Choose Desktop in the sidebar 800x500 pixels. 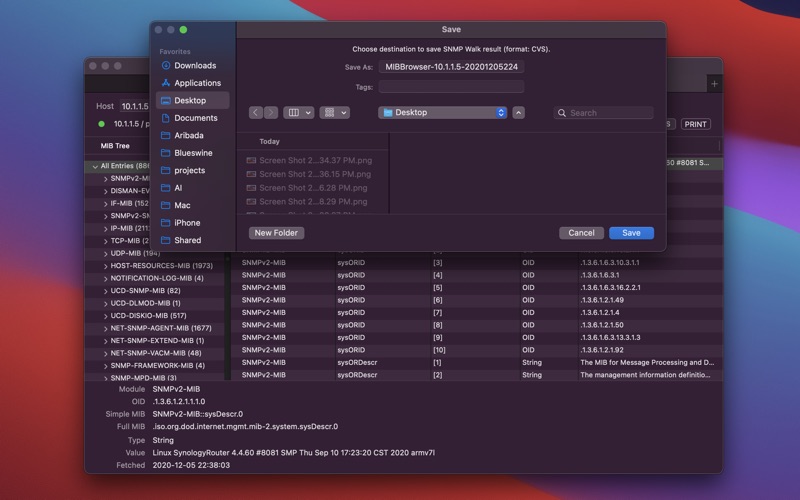click(192, 101)
